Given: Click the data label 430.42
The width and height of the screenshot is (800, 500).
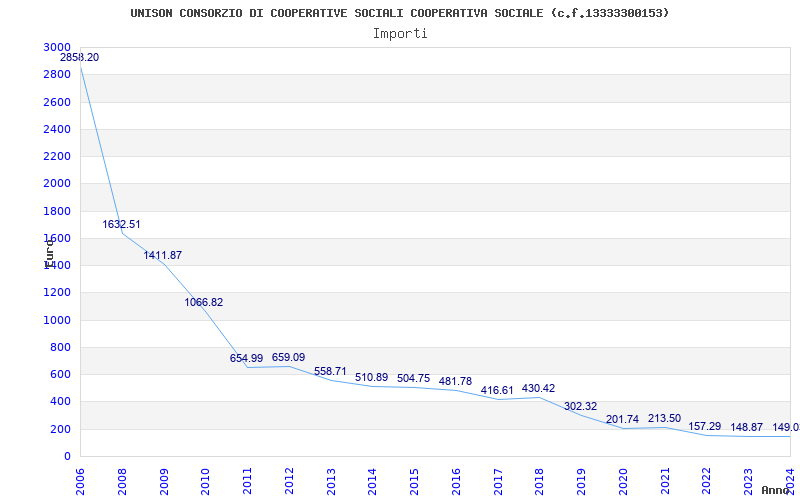Looking at the screenshot, I should 538,389.
